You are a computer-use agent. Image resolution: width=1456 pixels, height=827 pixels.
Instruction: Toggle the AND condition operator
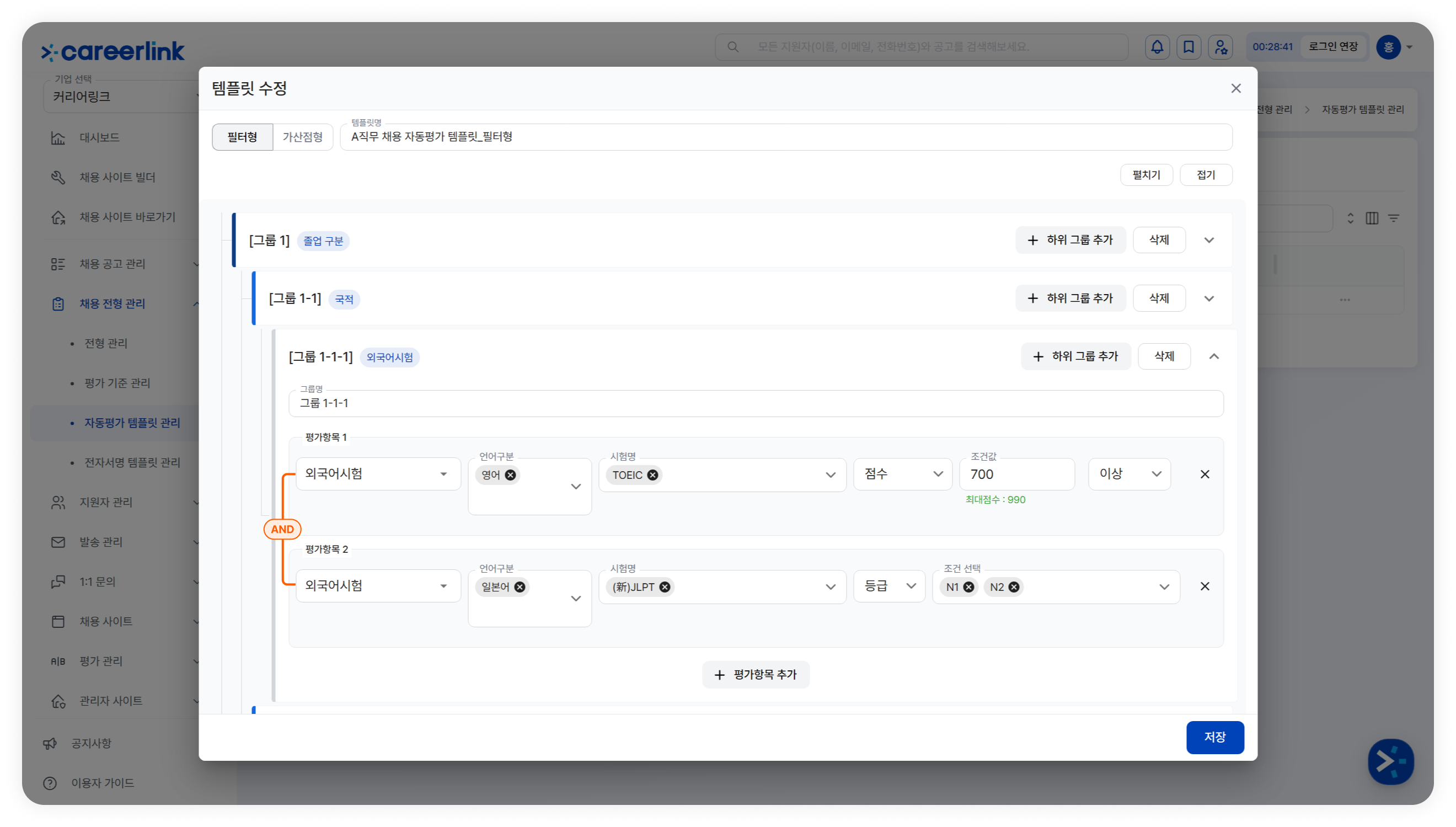coord(282,530)
